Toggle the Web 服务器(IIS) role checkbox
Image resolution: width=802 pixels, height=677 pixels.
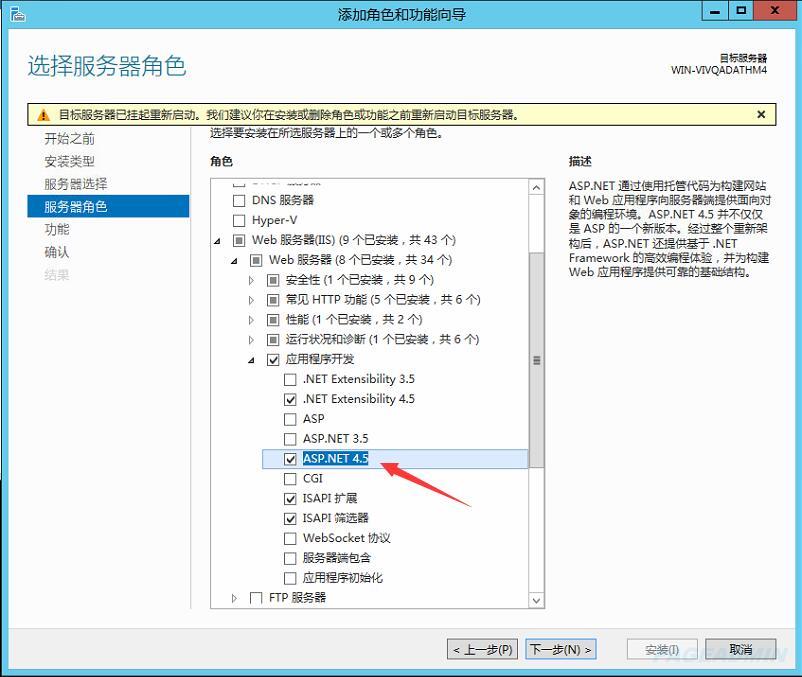239,240
